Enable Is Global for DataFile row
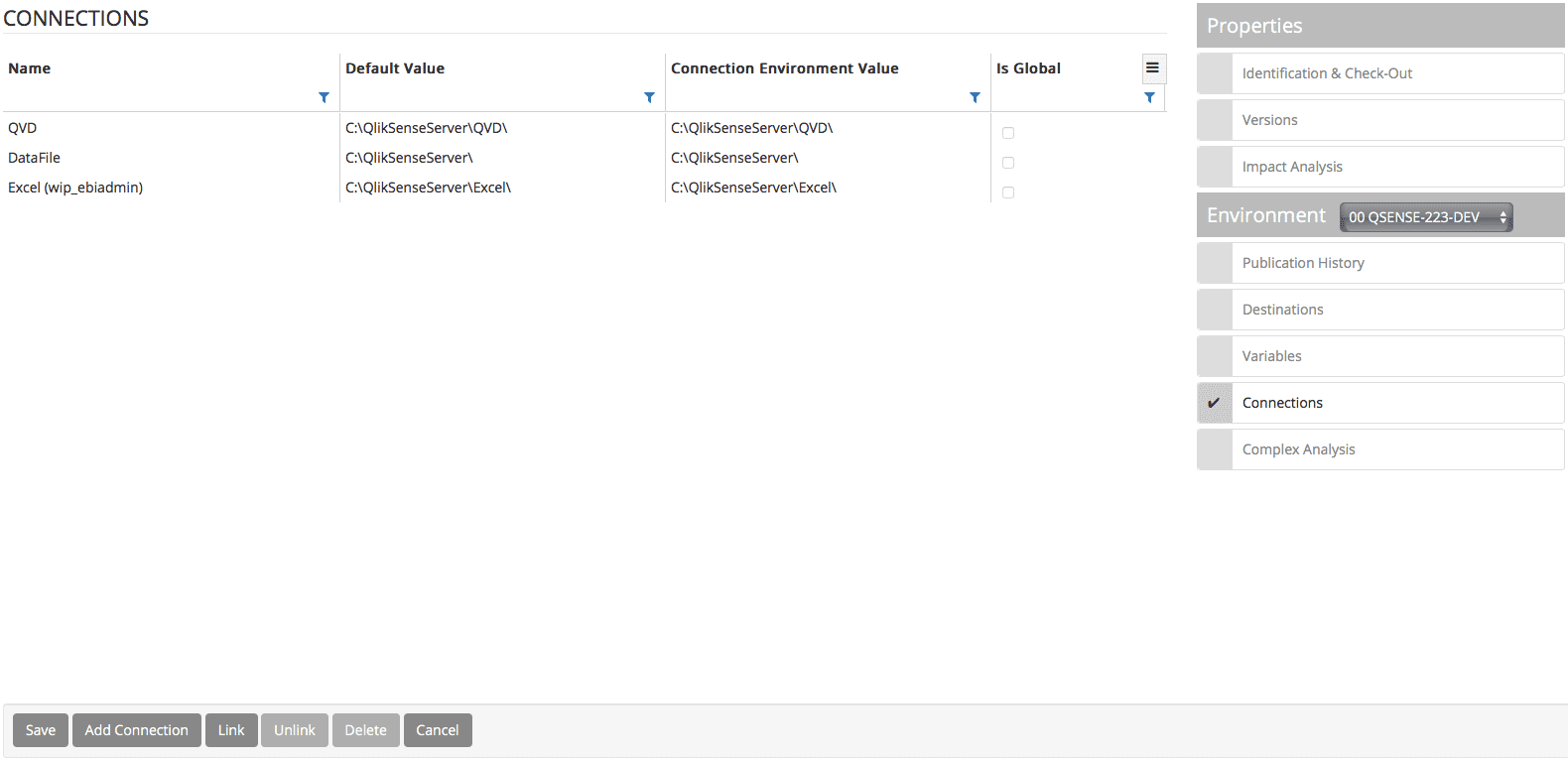1568x761 pixels. (x=1008, y=163)
